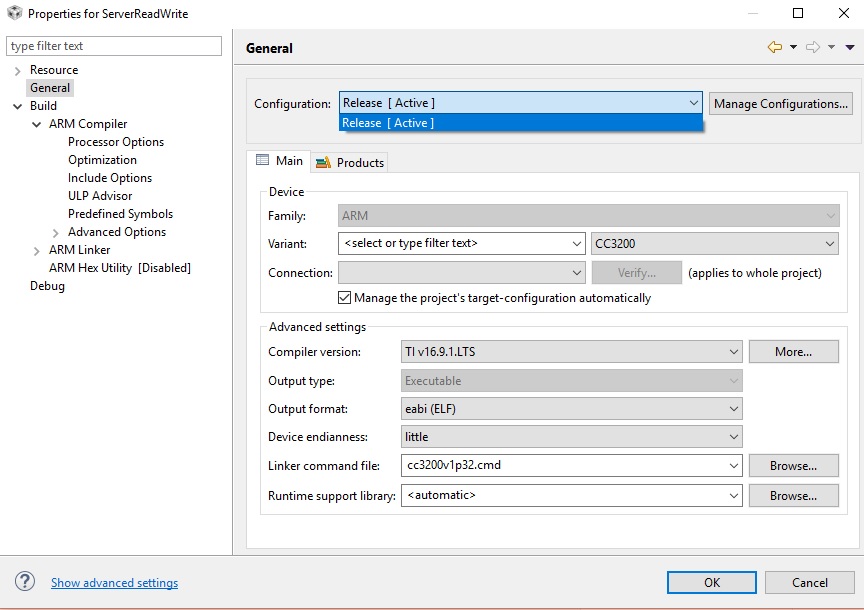Select Release [ Active ] in dropdown list

520,123
